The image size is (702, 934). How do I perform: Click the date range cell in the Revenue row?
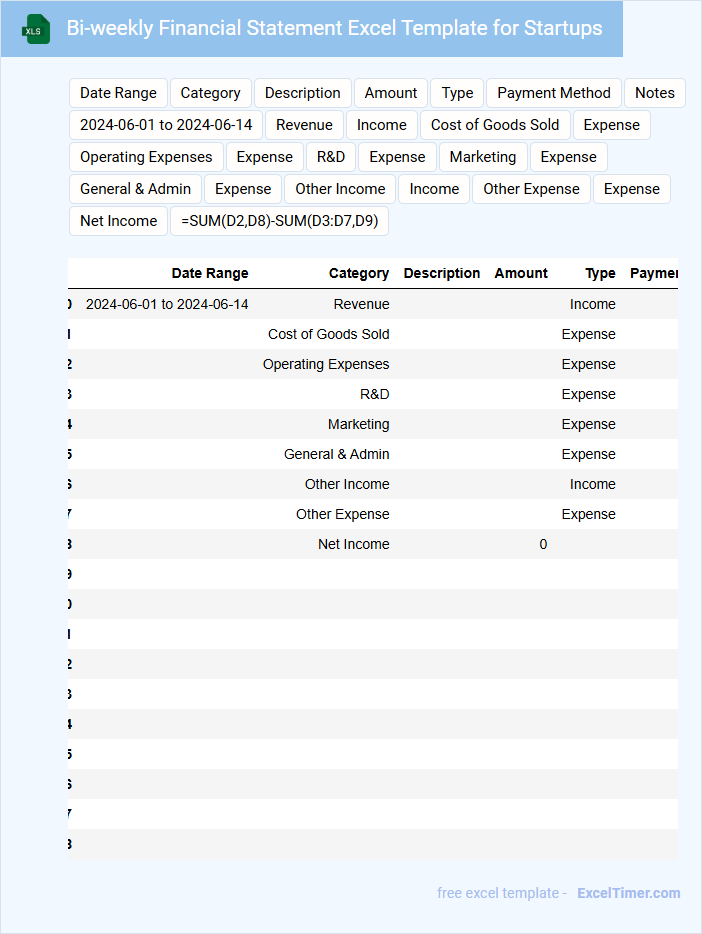(167, 304)
